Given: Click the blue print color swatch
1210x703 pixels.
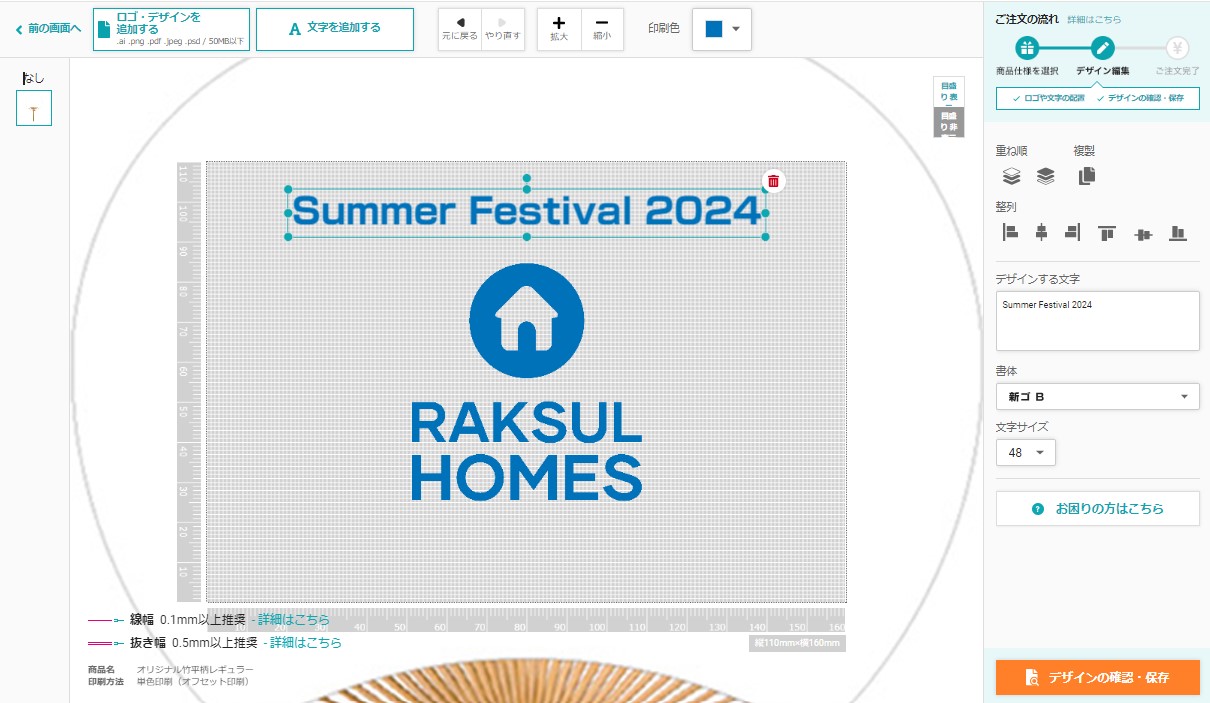Looking at the screenshot, I should click(714, 29).
